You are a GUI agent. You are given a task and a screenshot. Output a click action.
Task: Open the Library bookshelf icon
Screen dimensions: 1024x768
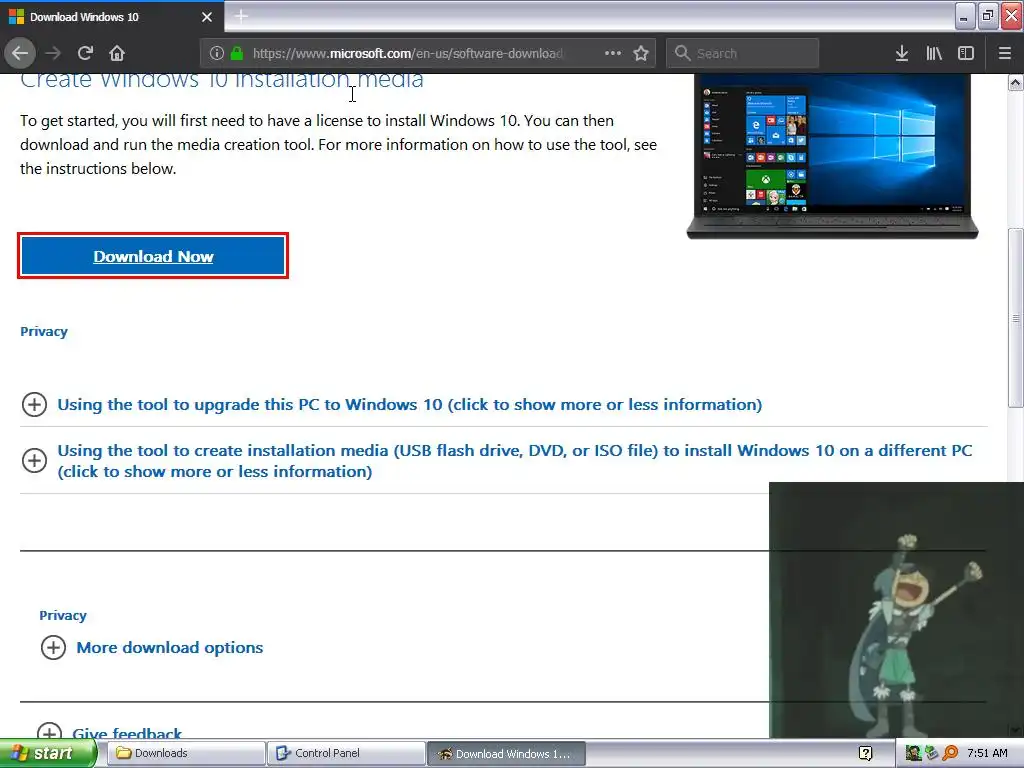934,54
